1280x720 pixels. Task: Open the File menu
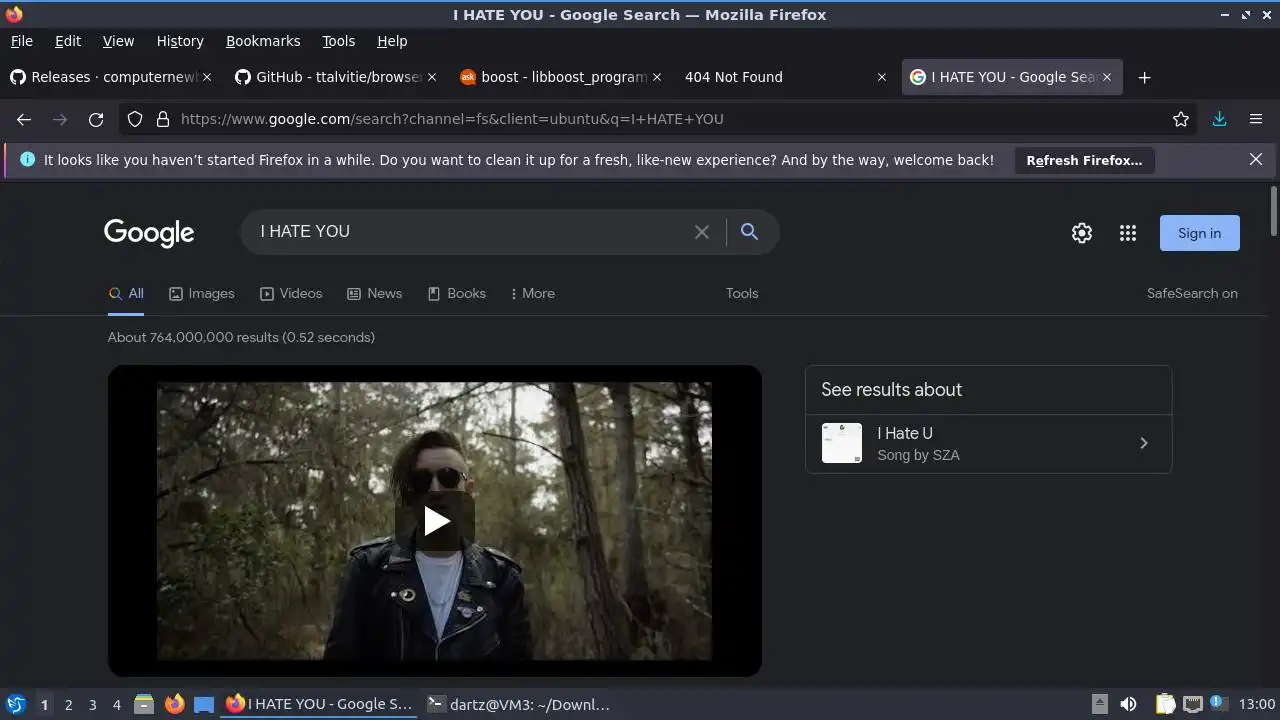[21, 41]
